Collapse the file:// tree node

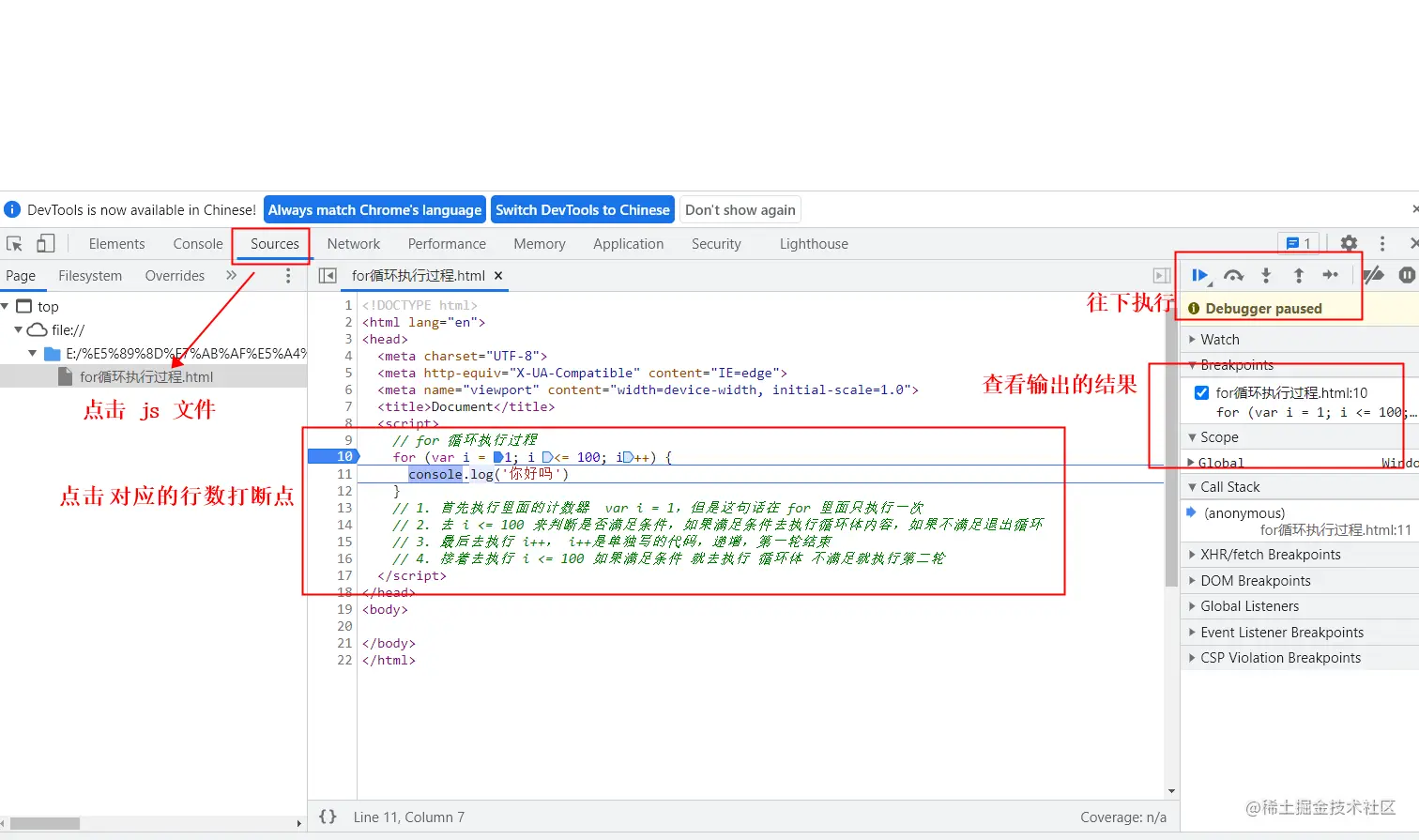coord(19,329)
